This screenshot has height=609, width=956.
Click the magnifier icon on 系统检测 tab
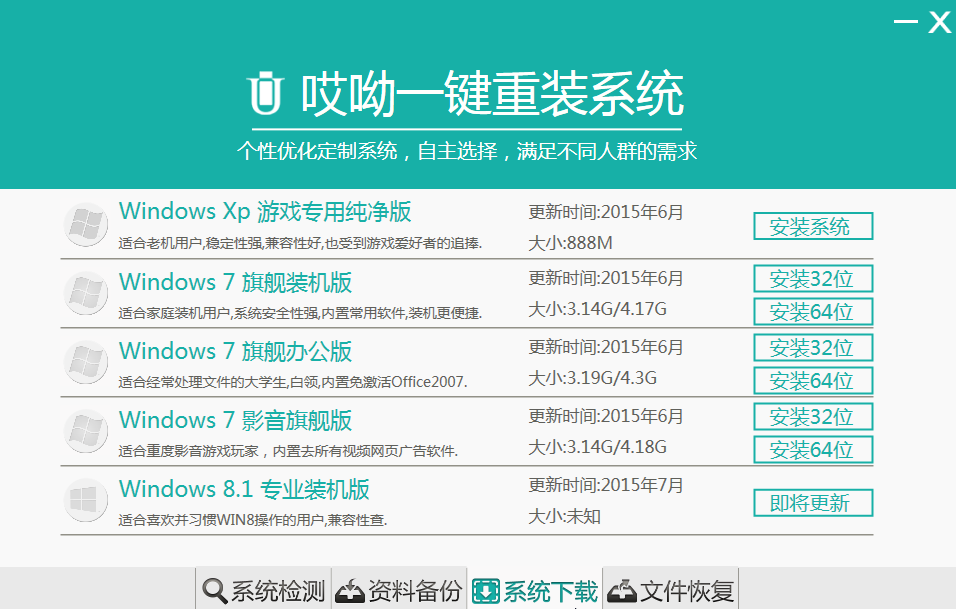[x=213, y=590]
